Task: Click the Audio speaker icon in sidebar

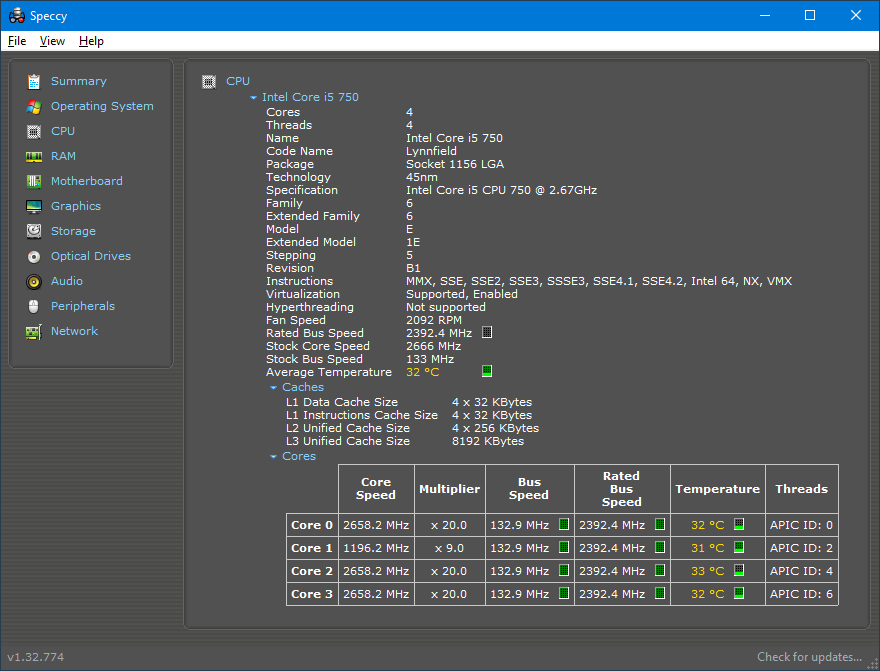Action: click(x=34, y=282)
